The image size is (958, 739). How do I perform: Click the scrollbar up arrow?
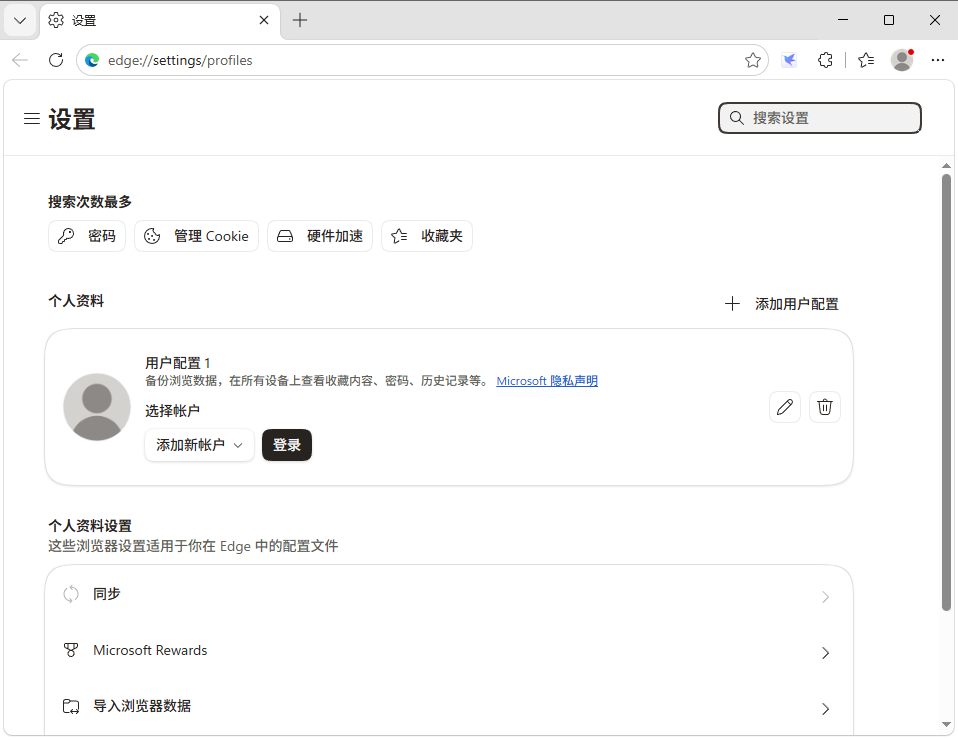click(946, 166)
